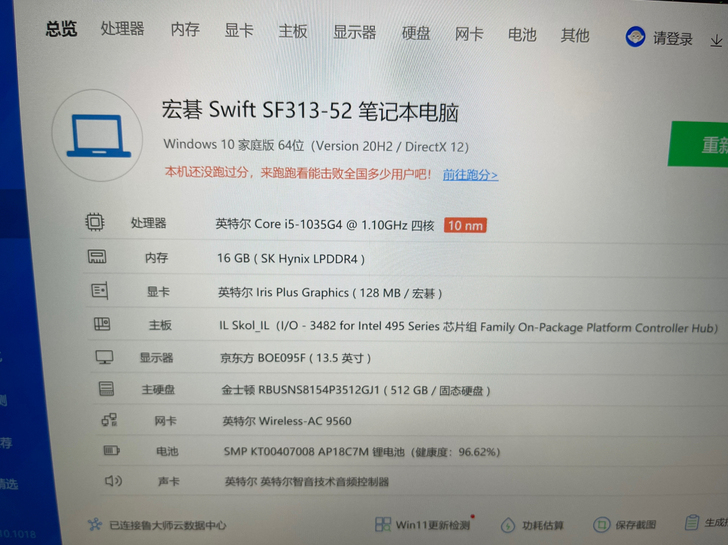Click the 声卡 row label

coord(168,481)
